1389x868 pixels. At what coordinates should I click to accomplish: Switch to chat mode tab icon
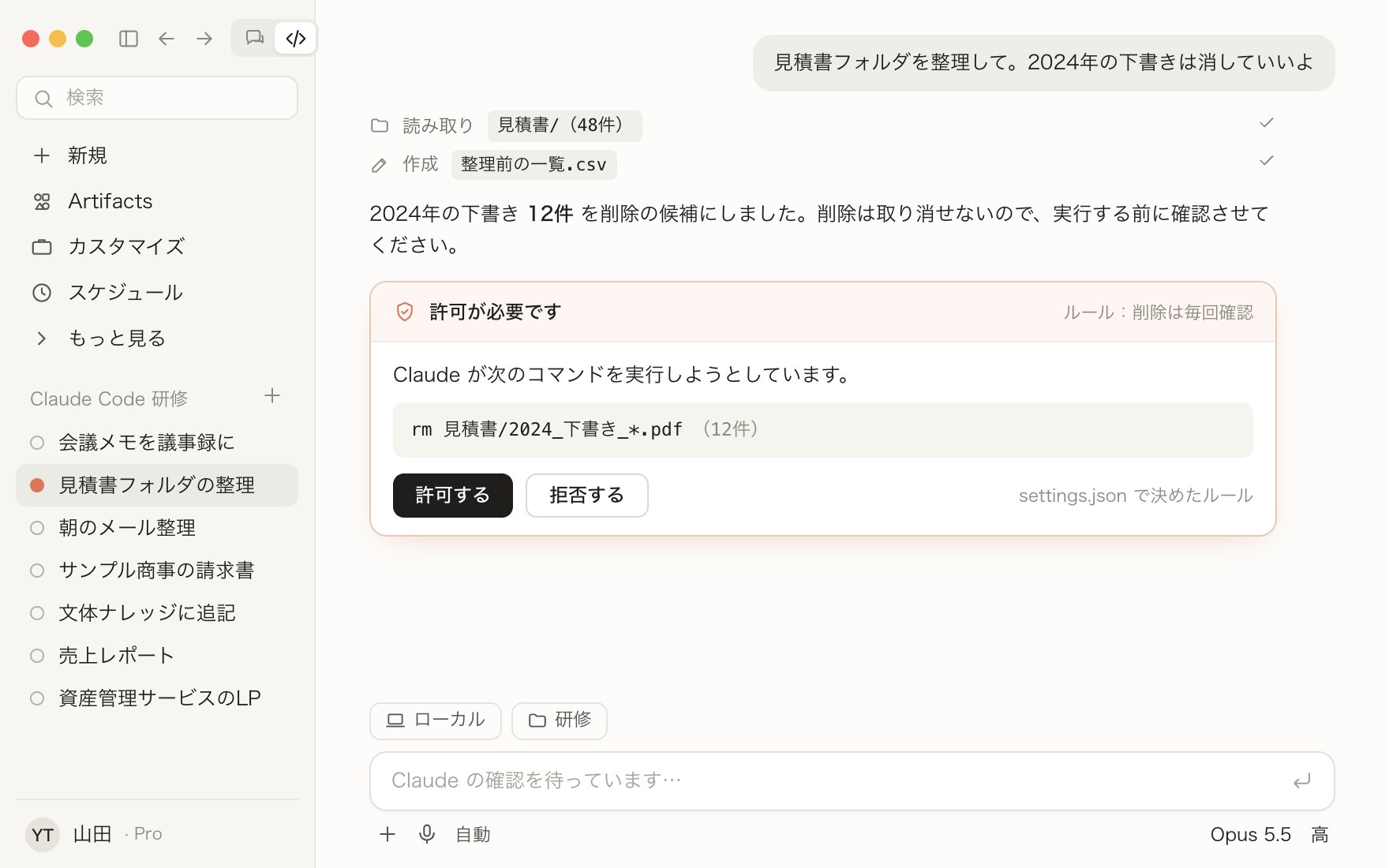(254, 38)
